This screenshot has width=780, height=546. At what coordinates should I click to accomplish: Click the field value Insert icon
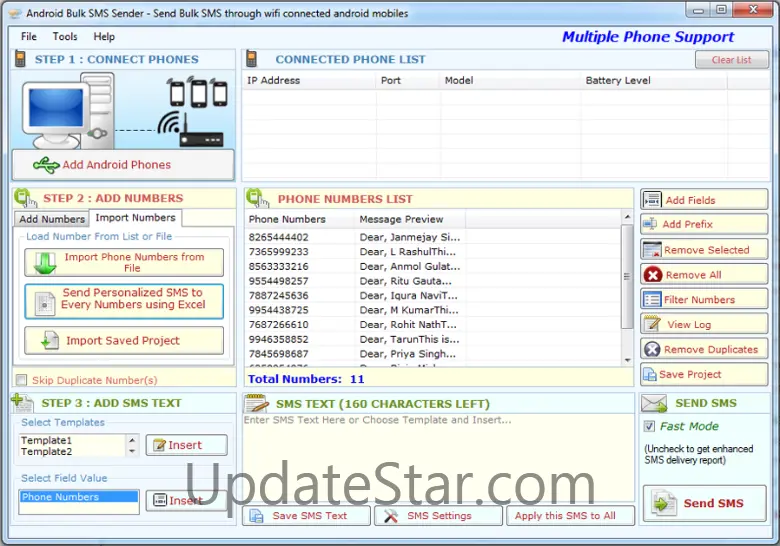click(x=160, y=500)
